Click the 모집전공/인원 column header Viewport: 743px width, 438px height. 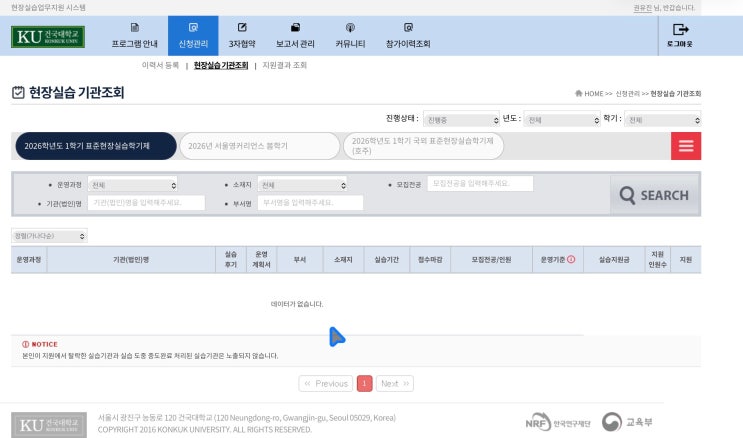(491, 260)
